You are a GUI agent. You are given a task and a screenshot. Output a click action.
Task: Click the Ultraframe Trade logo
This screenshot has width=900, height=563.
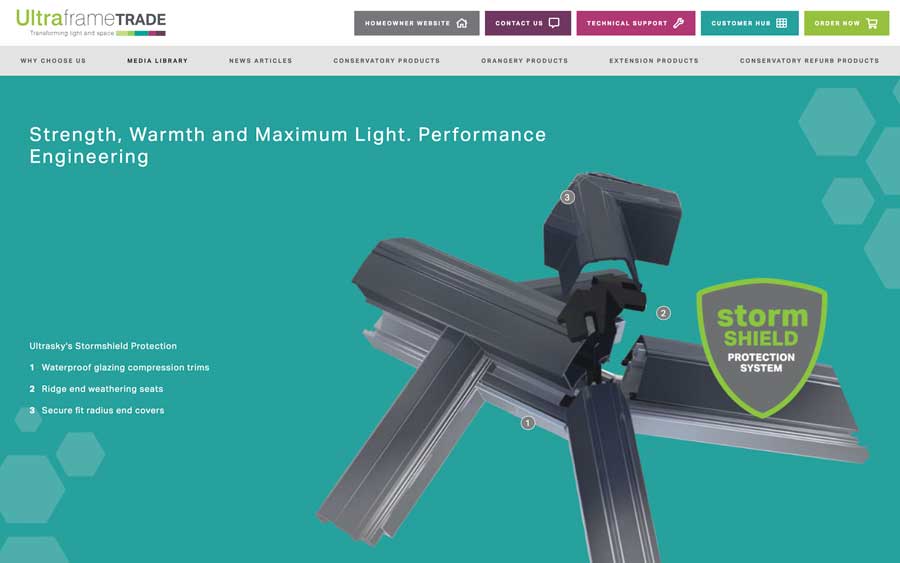click(91, 22)
